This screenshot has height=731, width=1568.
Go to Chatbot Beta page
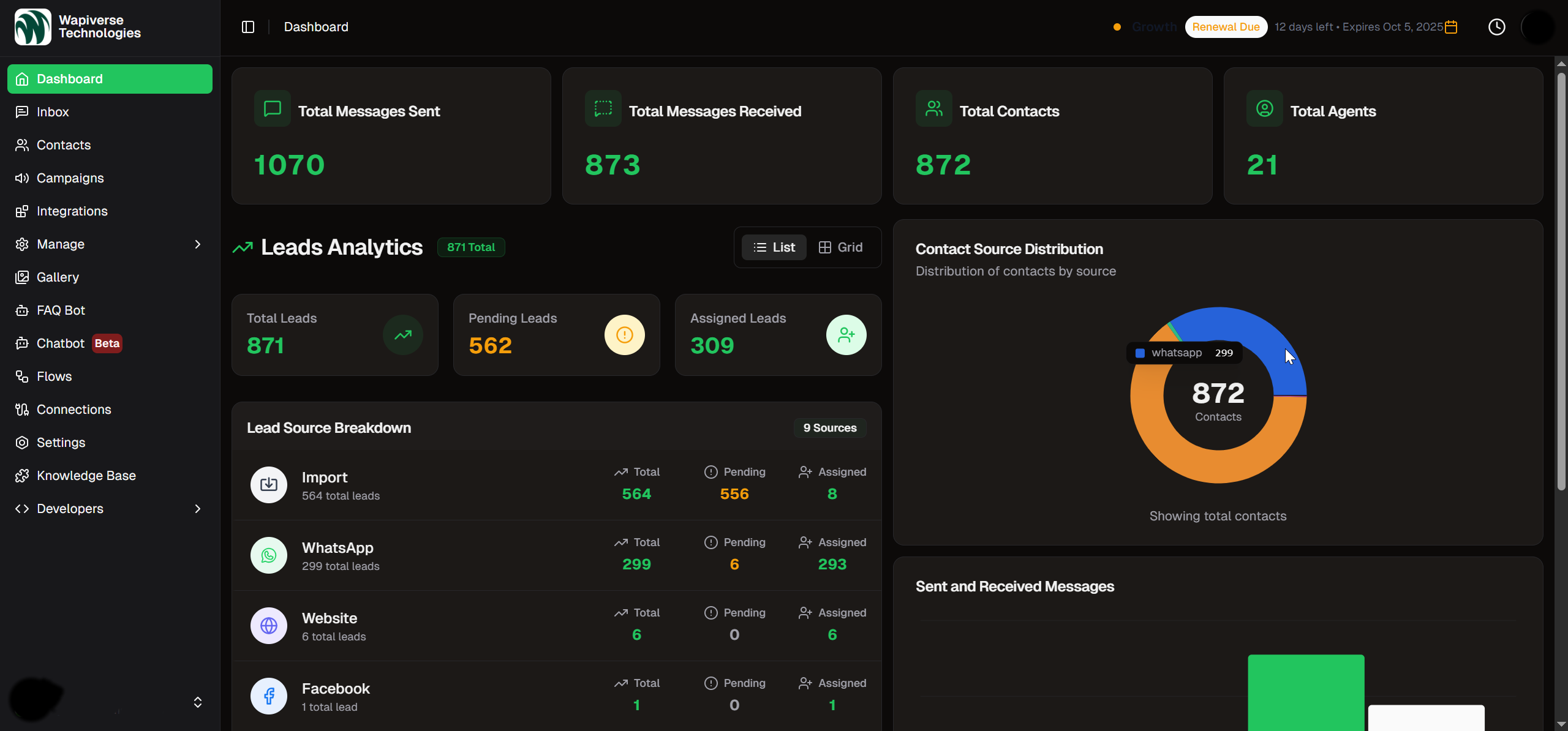click(61, 343)
